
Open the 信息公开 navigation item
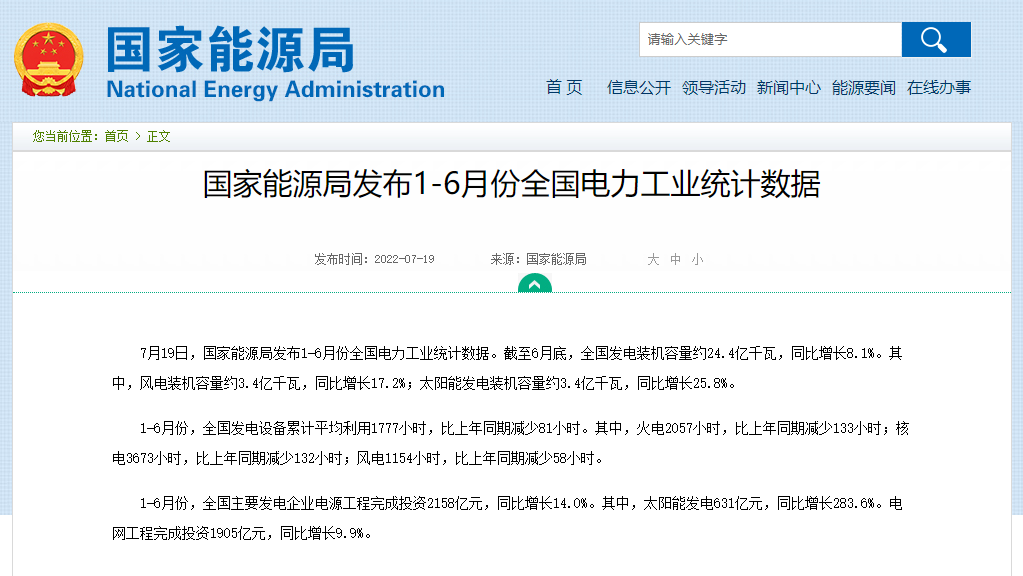tap(639, 87)
